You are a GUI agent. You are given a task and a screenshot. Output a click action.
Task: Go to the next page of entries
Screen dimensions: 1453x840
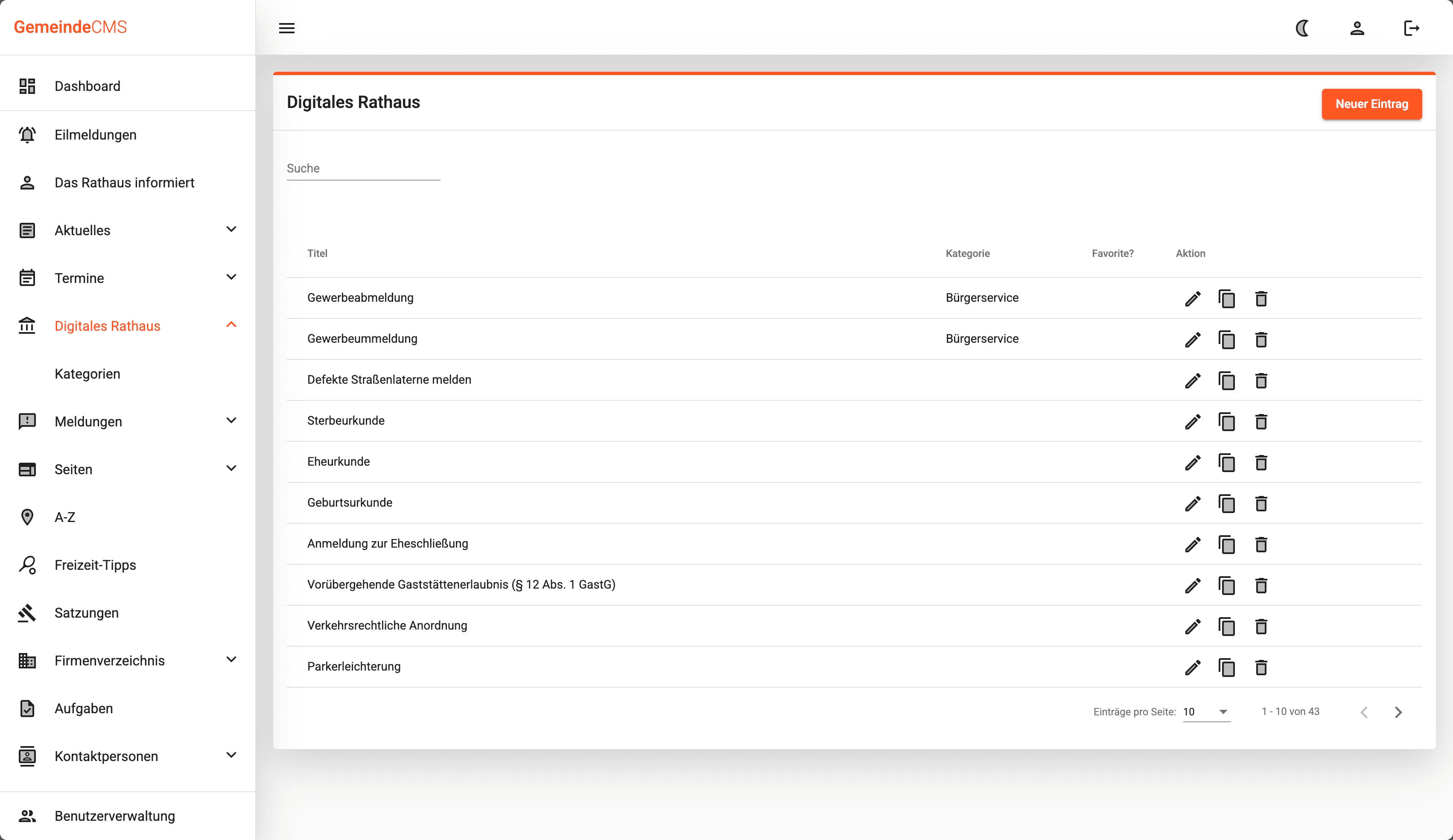[1398, 712]
